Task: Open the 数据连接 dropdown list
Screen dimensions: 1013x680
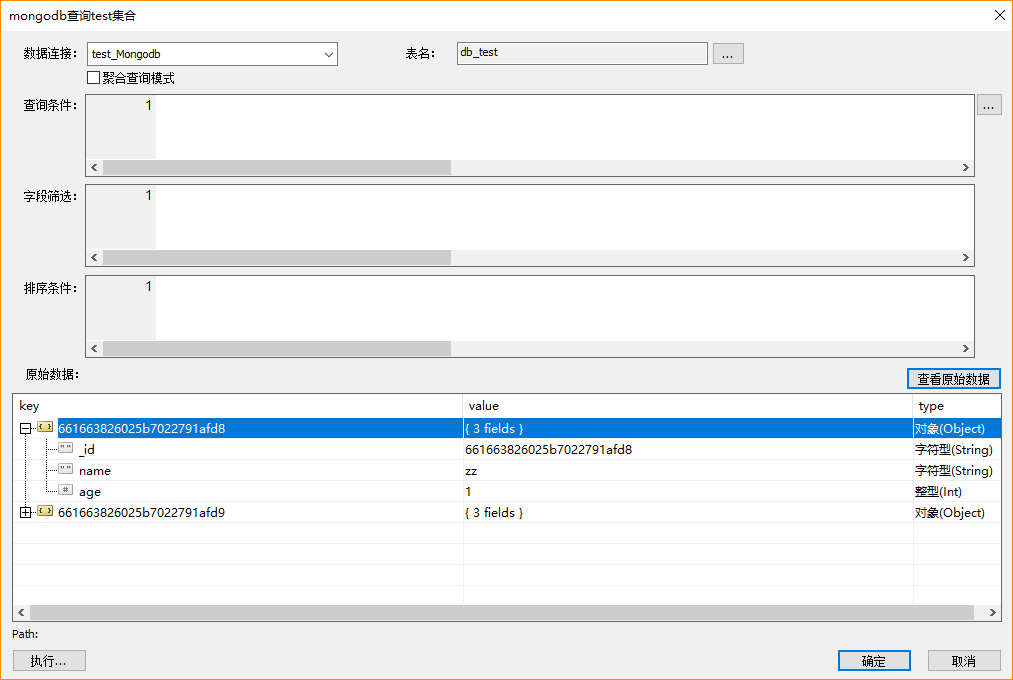Action: pos(328,55)
